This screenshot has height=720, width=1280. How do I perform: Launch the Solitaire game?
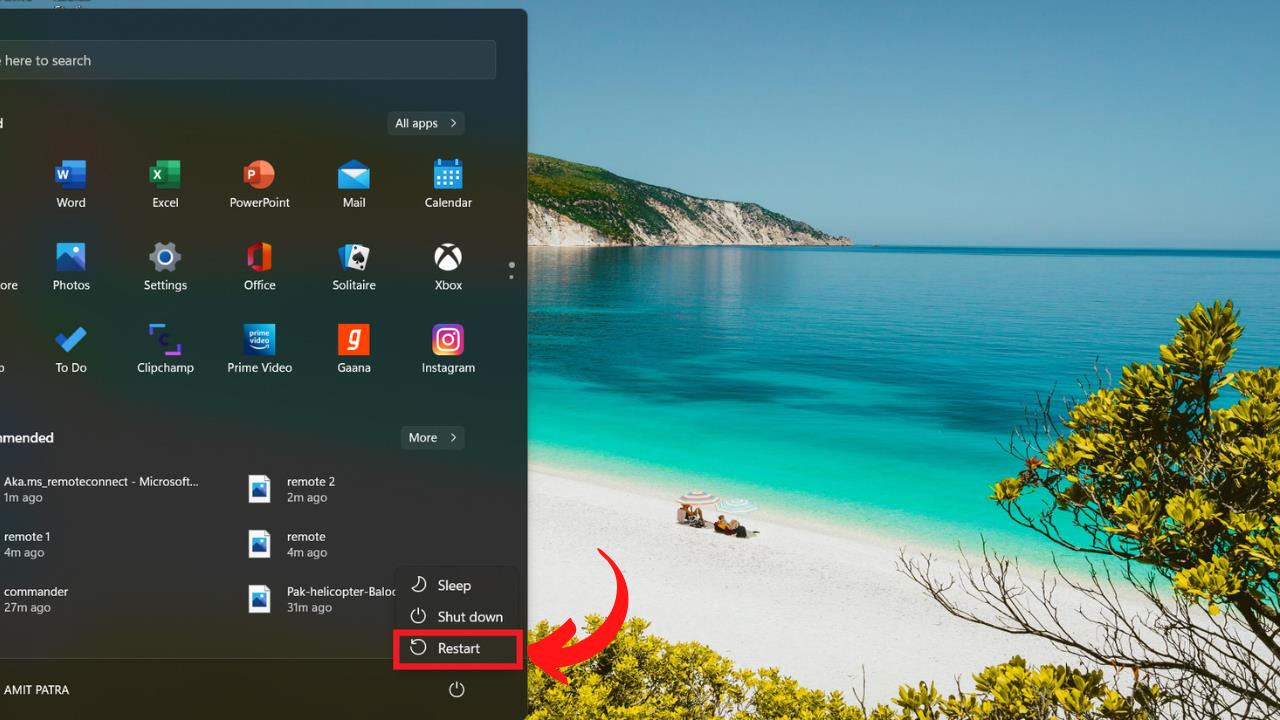pyautogui.click(x=354, y=267)
